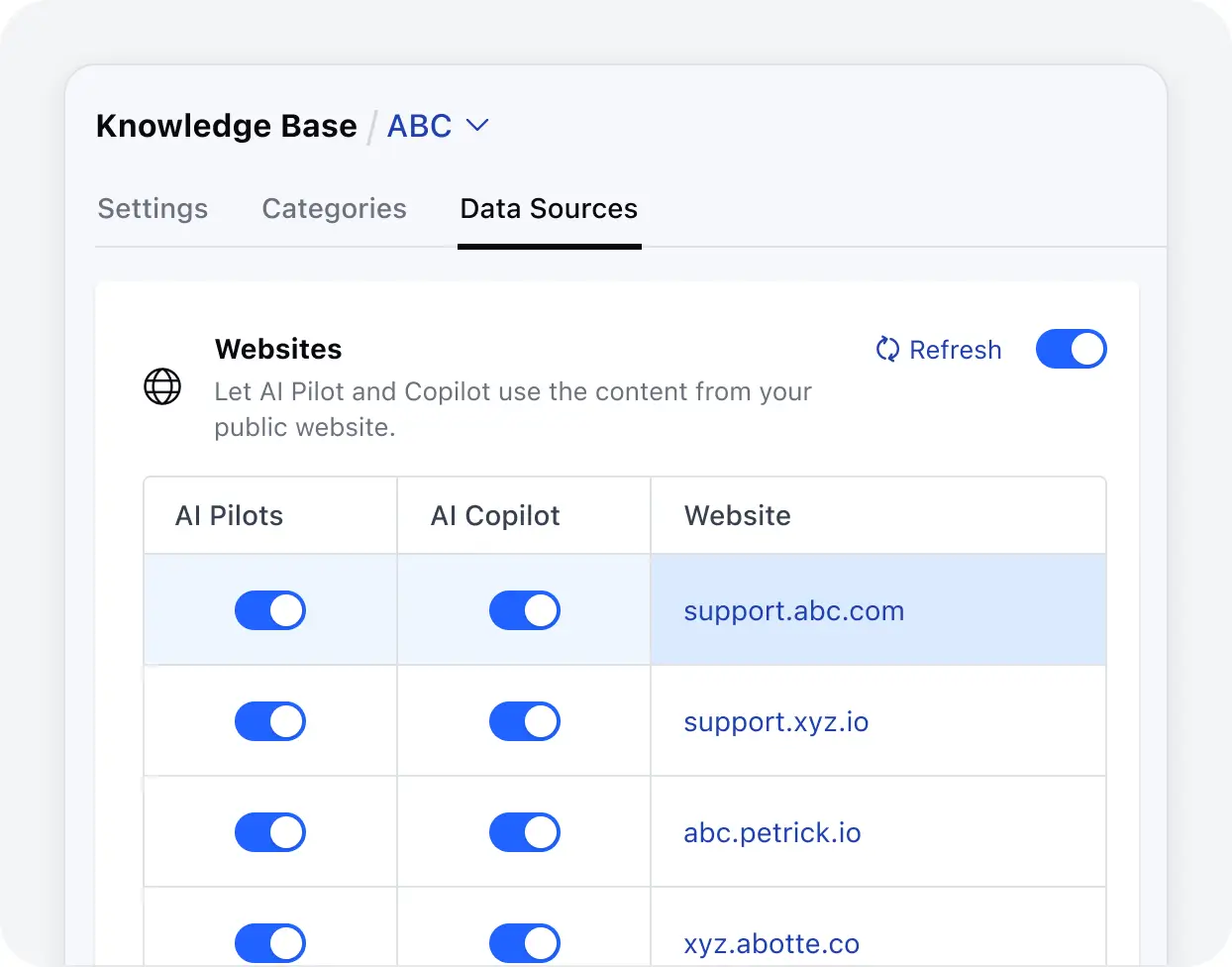This screenshot has width=1232, height=967.
Task: Toggle AI Copilot for support.abc.com
Action: (x=525, y=610)
